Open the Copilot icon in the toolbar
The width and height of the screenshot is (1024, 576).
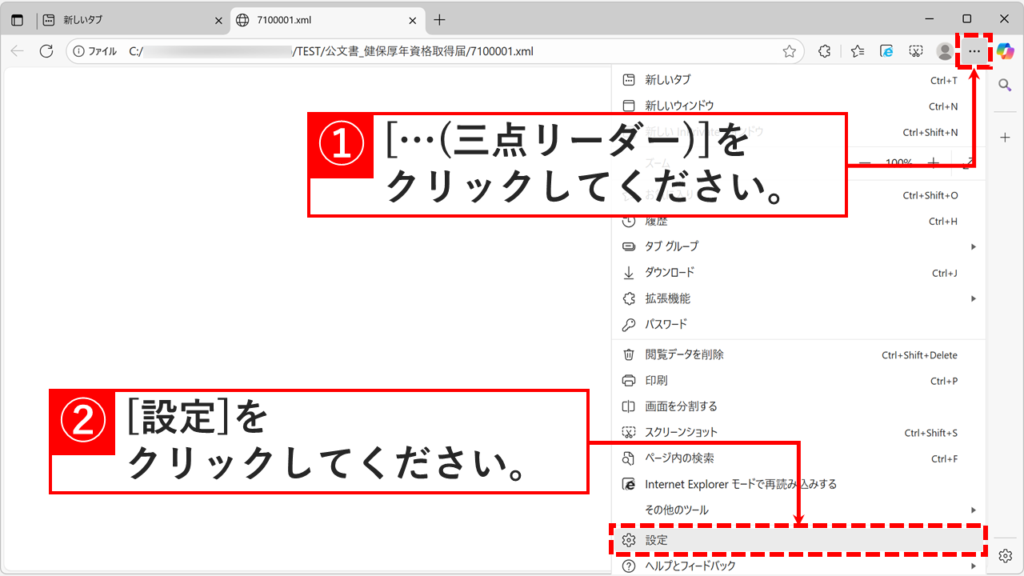[x=1003, y=50]
